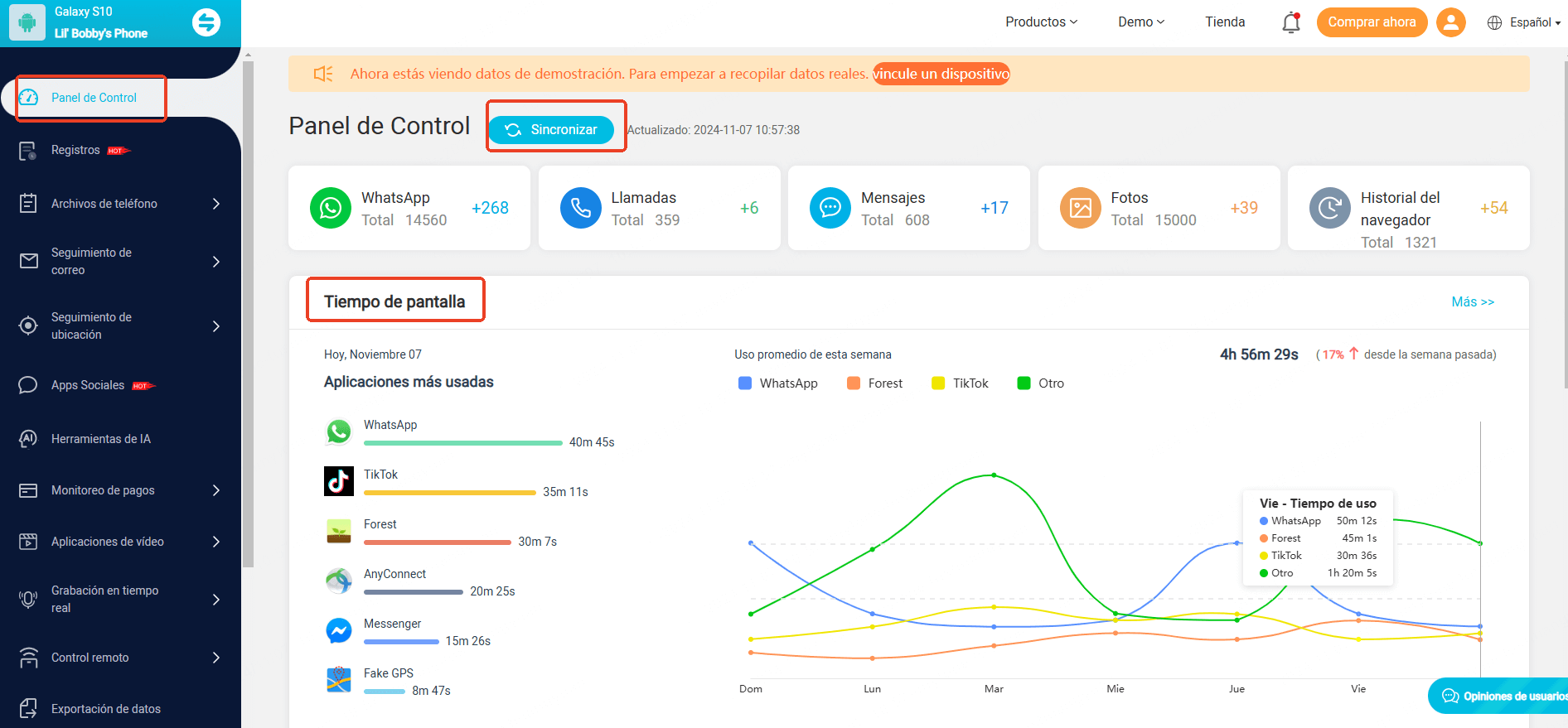
Task: Click the Seguimiento de correo envelope icon
Action: tap(28, 261)
